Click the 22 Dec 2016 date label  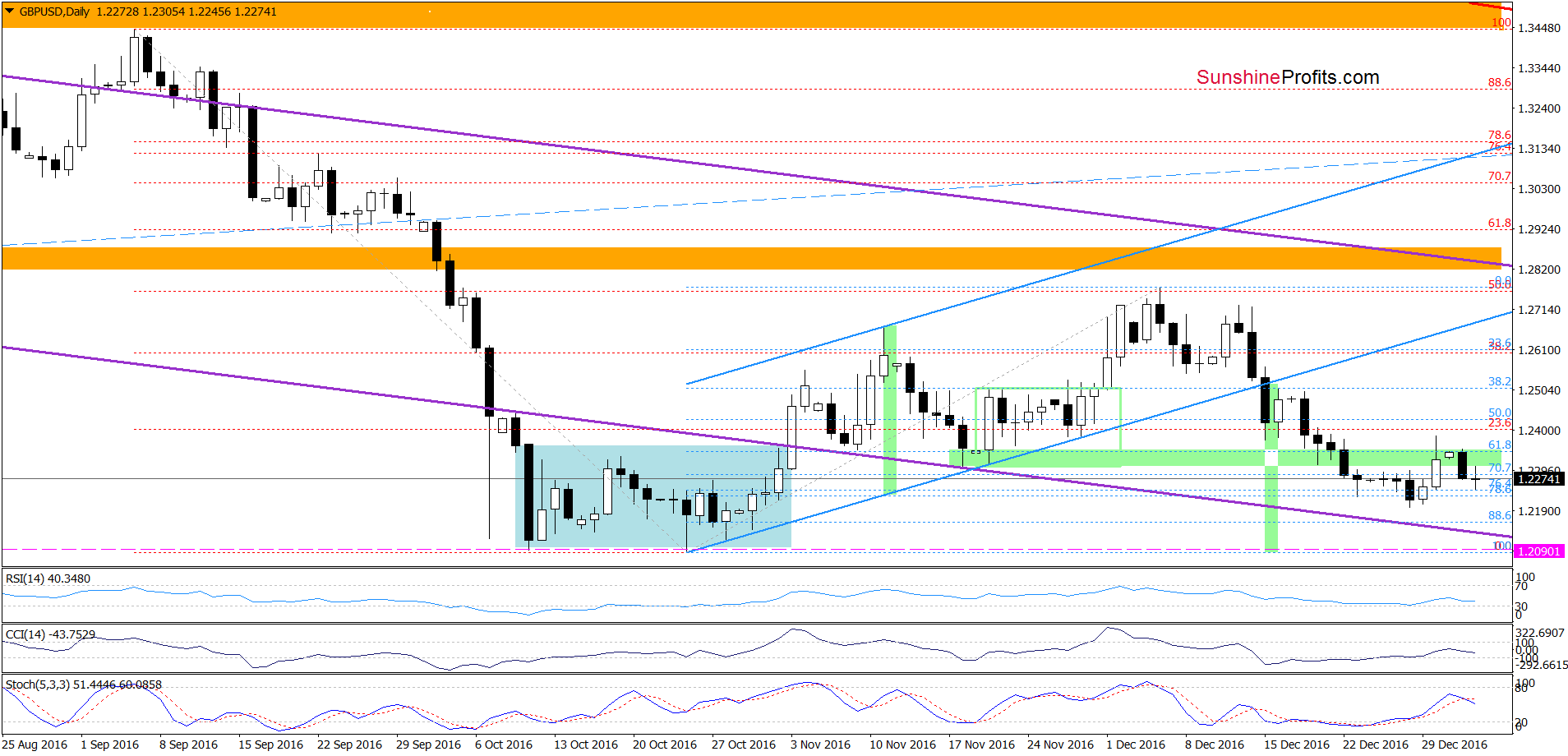click(1376, 744)
